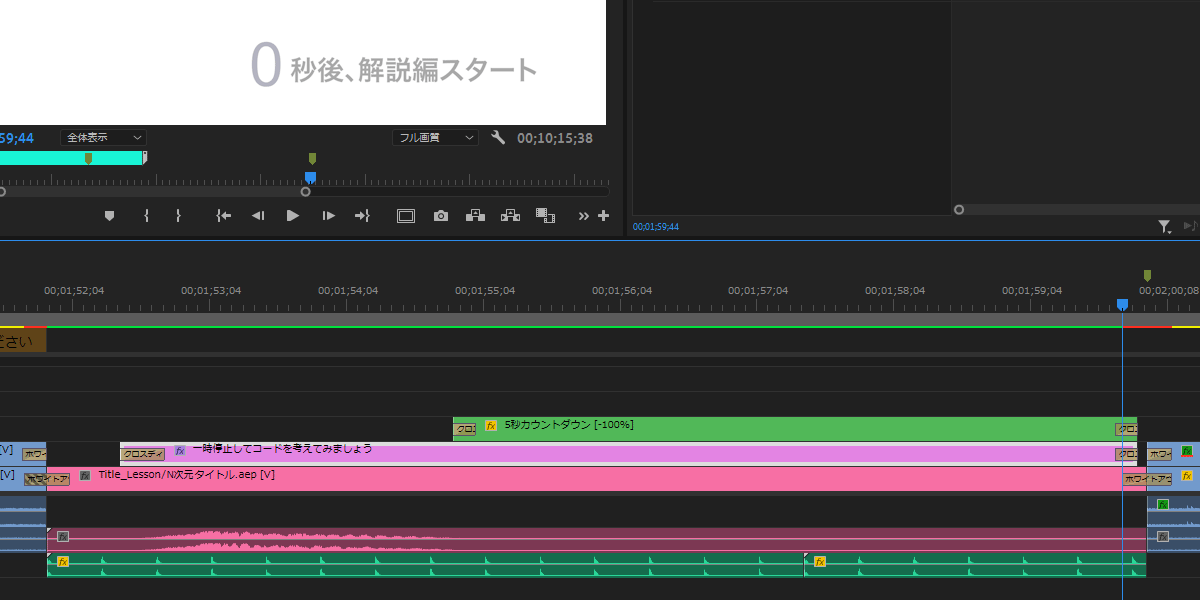Export frame with the camera icon
1200x600 pixels.
click(441, 215)
